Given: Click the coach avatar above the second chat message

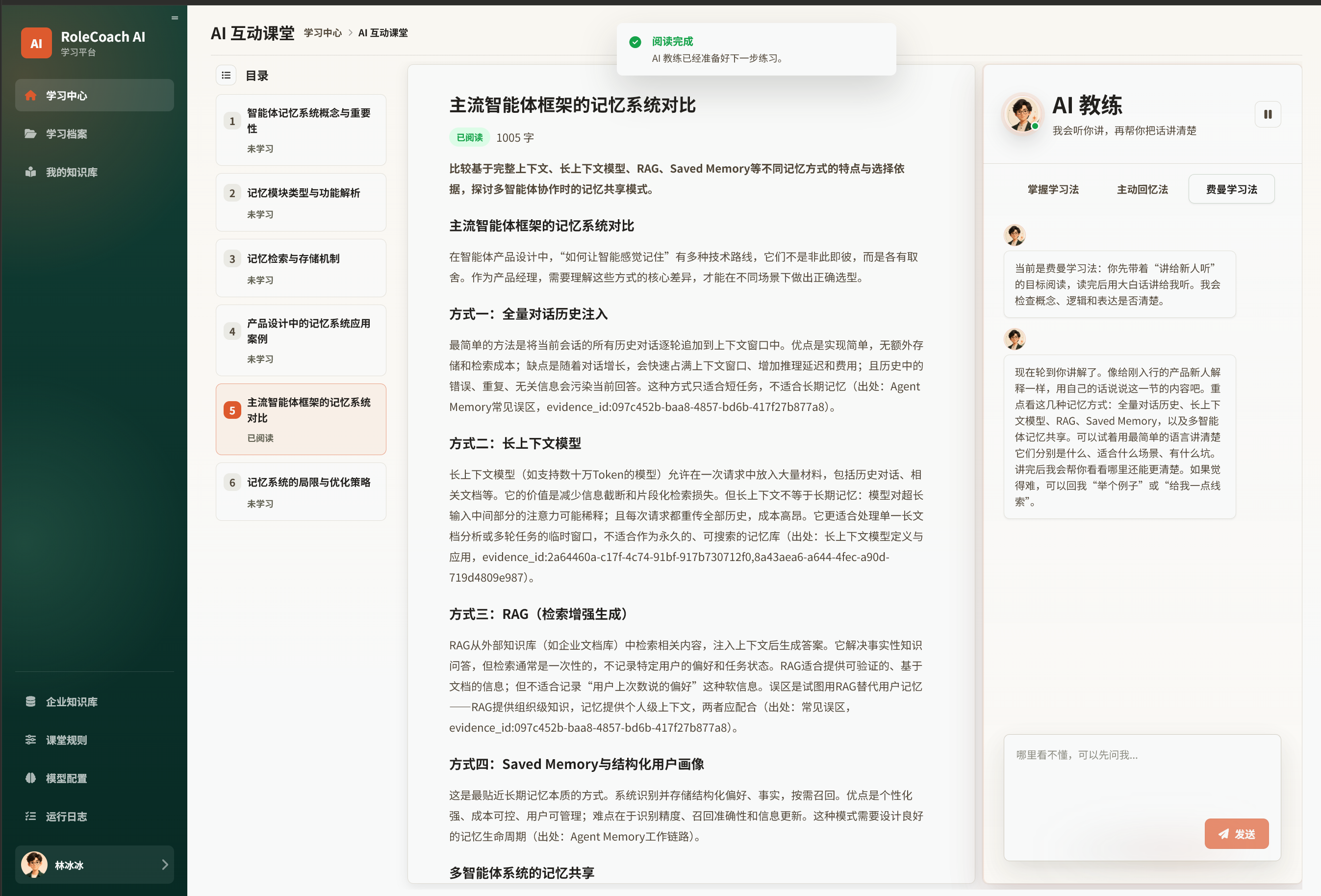Looking at the screenshot, I should coord(1014,338).
